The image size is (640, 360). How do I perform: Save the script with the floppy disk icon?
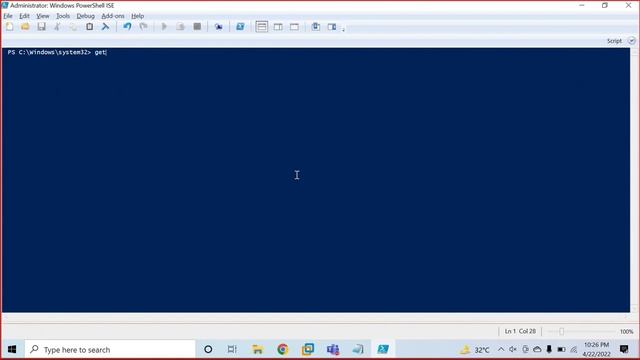41,27
